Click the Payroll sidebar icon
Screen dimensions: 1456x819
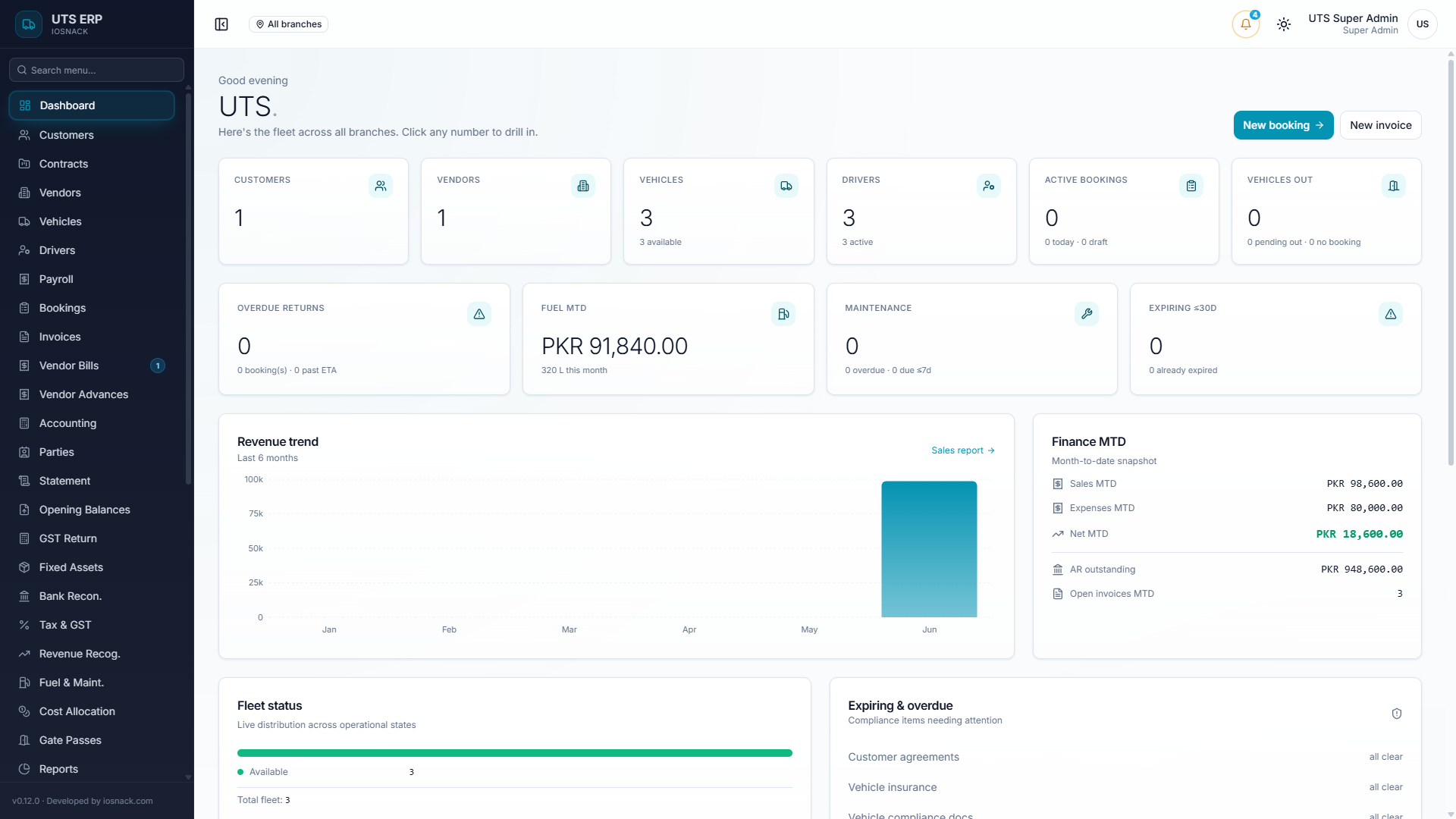point(24,279)
